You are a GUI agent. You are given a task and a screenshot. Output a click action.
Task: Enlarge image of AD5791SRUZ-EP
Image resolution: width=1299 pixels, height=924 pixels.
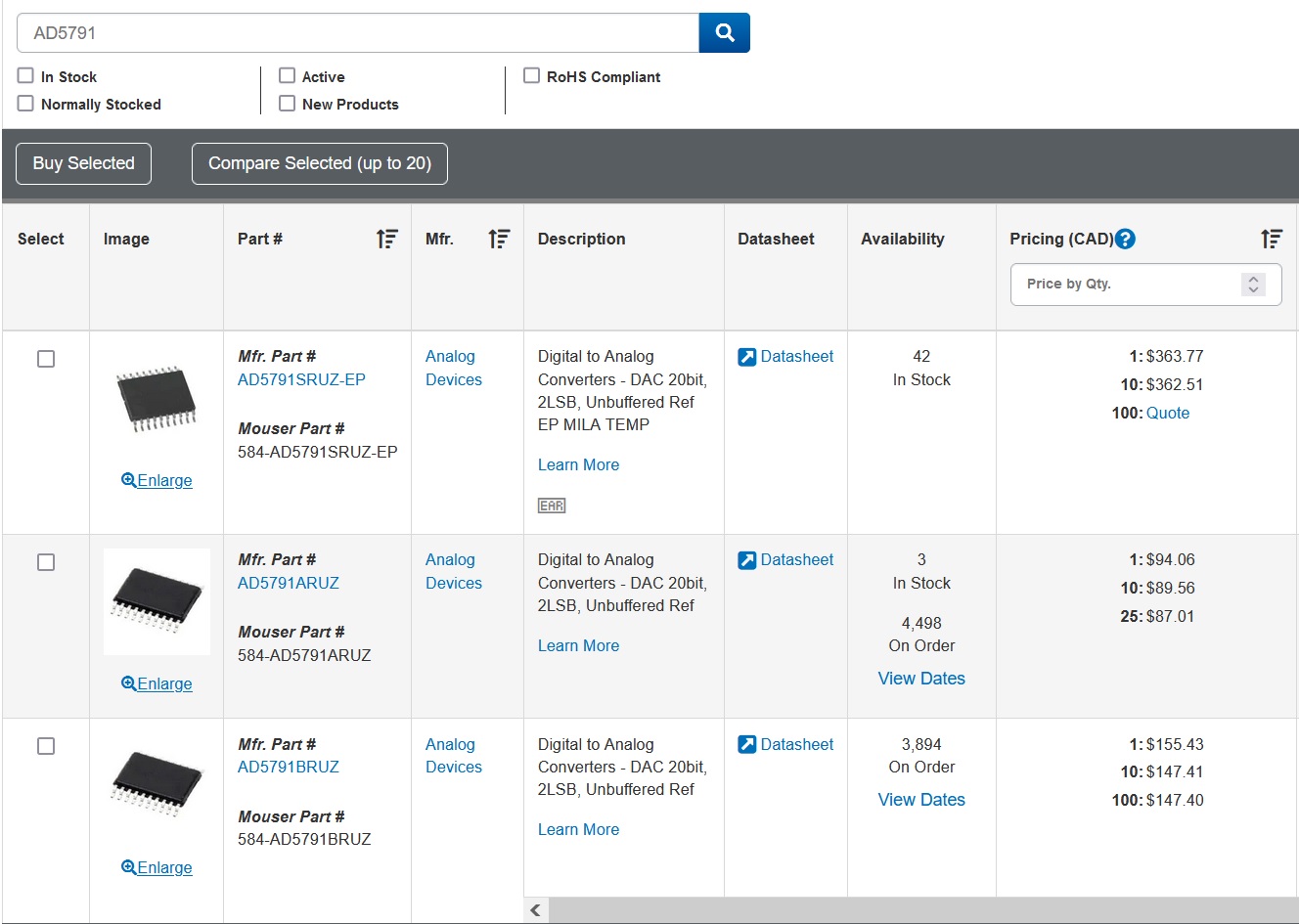pyautogui.click(x=157, y=480)
